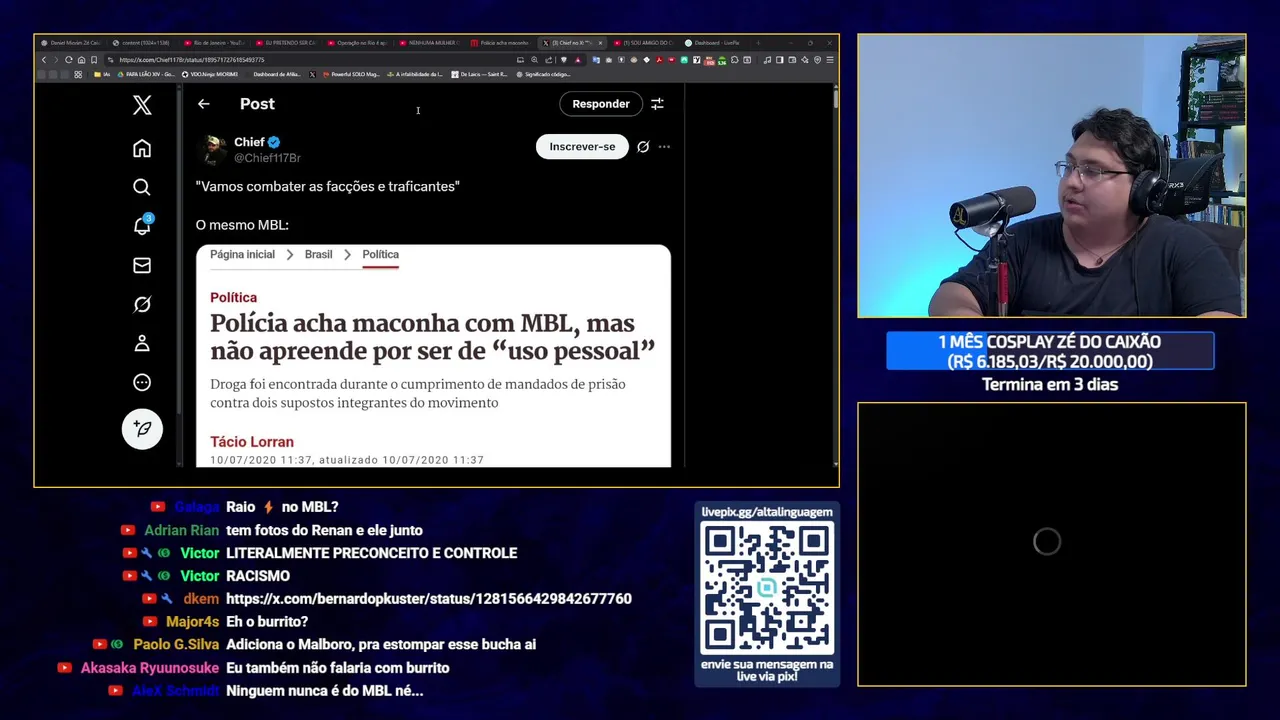Click the browser forward button
The height and width of the screenshot is (720, 1280).
56,60
